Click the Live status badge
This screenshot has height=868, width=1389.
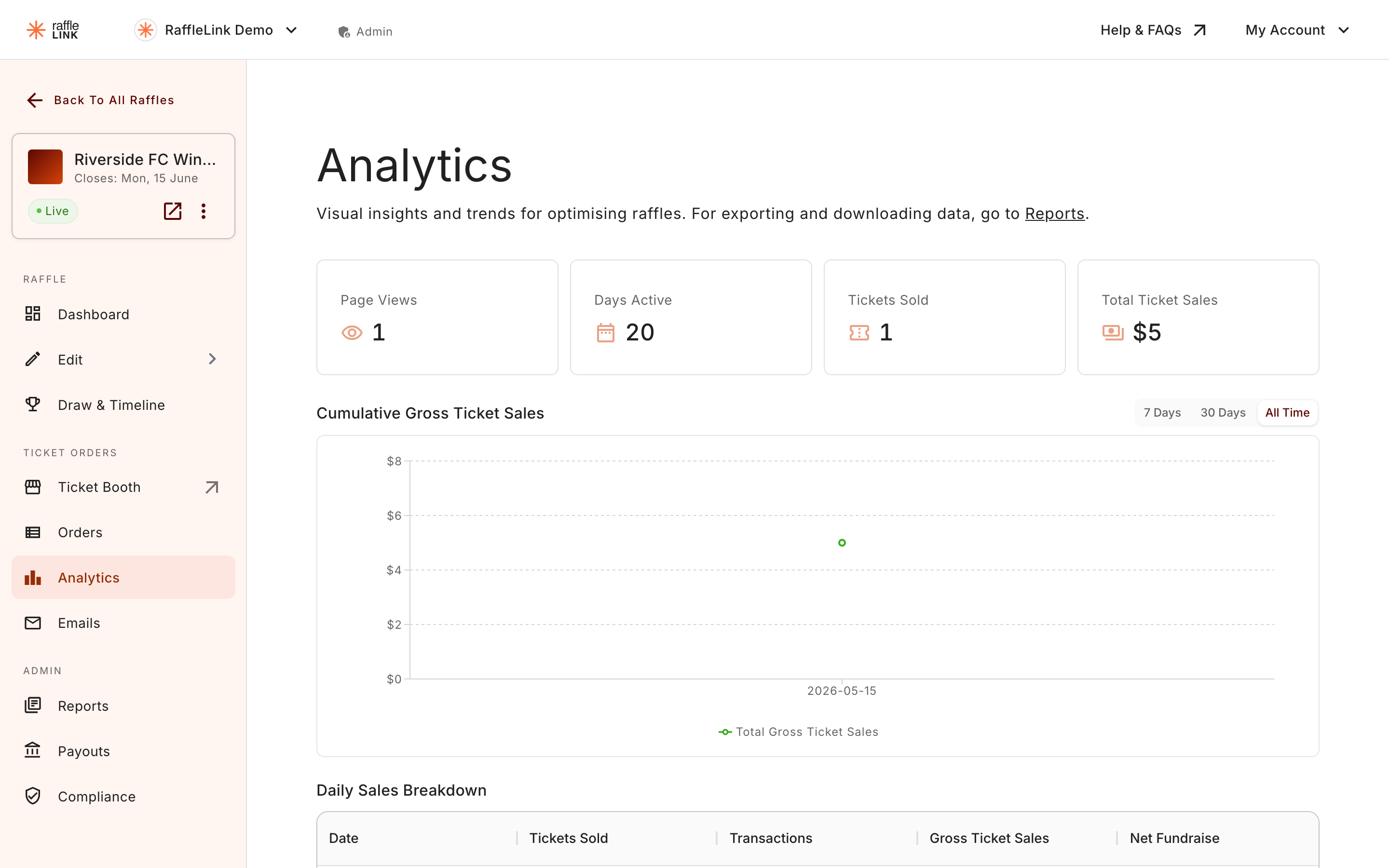pos(53,211)
